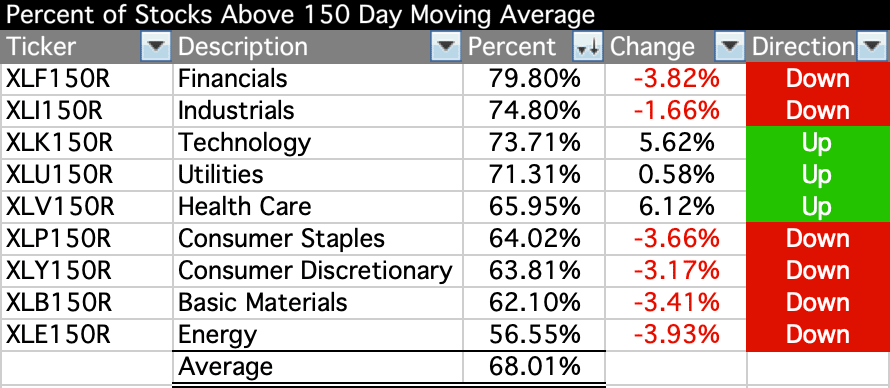Click the Average label cell

(318, 367)
